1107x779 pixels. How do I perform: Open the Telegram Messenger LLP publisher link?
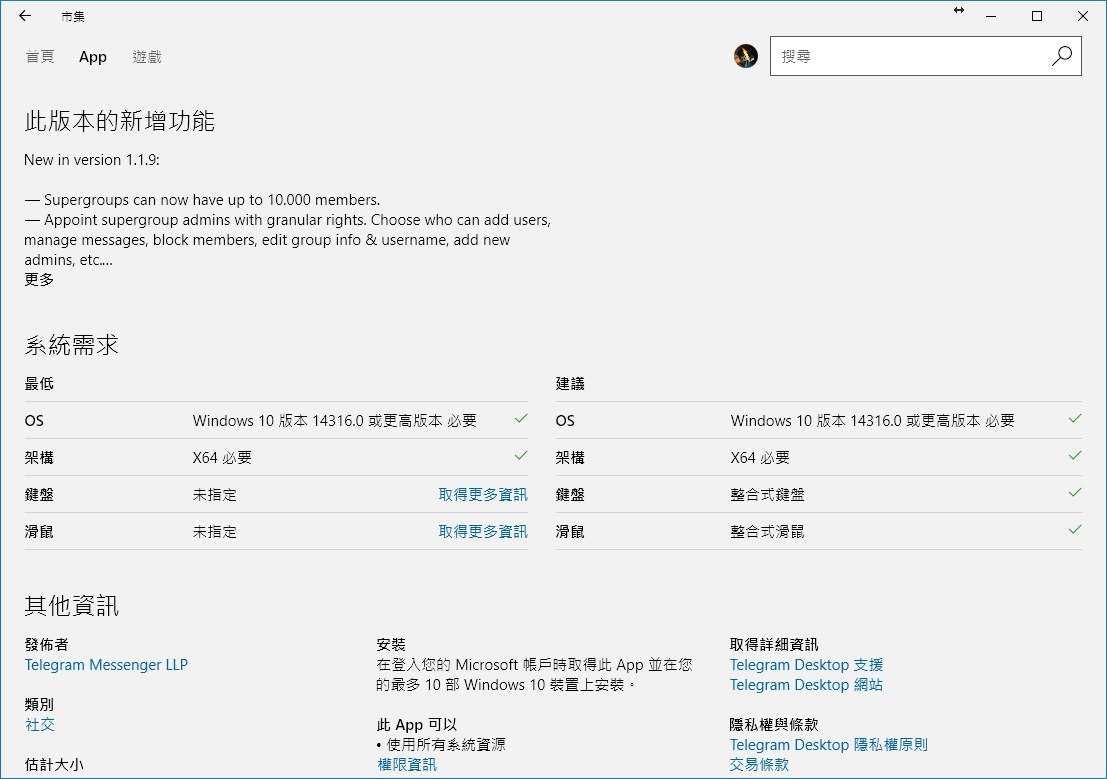(x=106, y=664)
